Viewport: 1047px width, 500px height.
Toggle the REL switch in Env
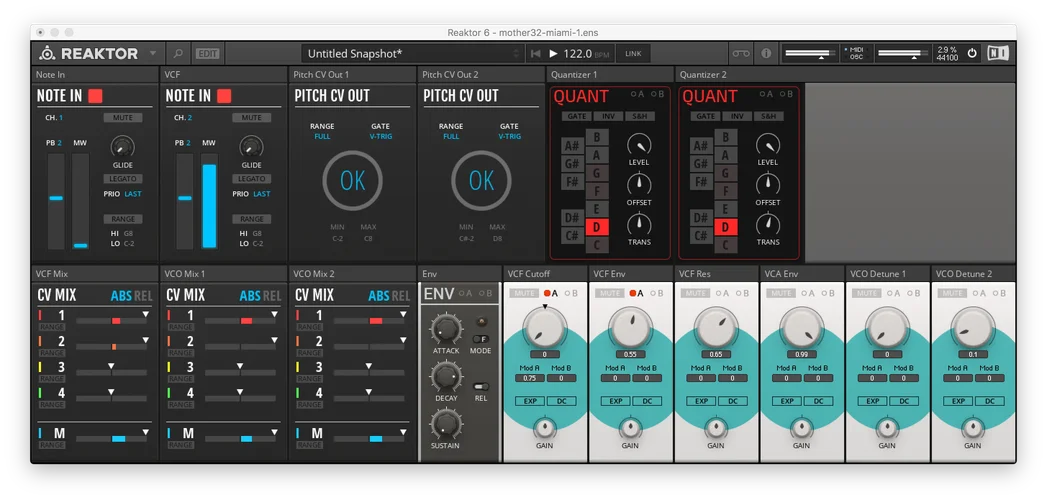(x=481, y=387)
